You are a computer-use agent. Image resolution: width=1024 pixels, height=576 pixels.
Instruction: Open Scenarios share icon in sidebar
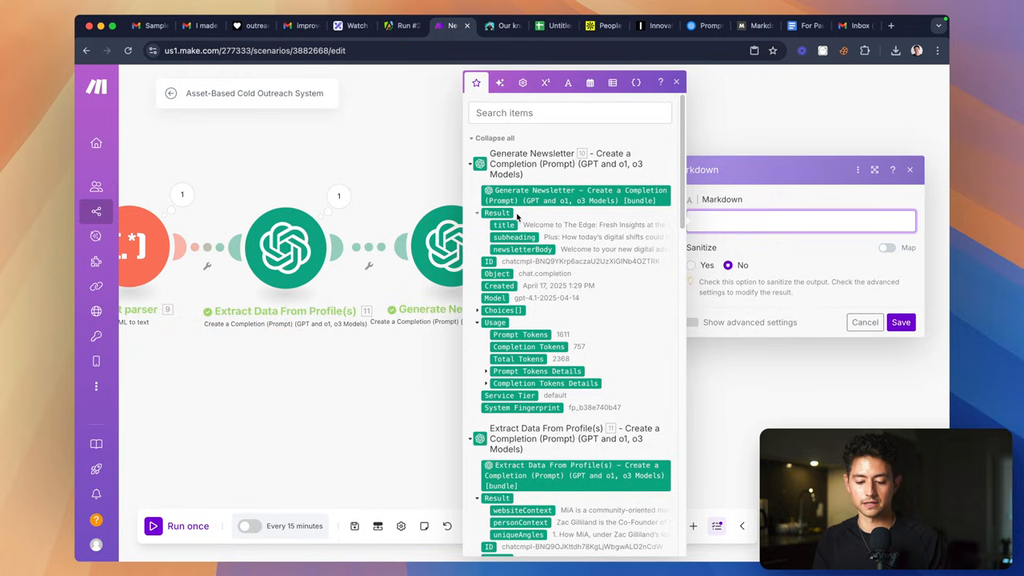pyautogui.click(x=96, y=212)
